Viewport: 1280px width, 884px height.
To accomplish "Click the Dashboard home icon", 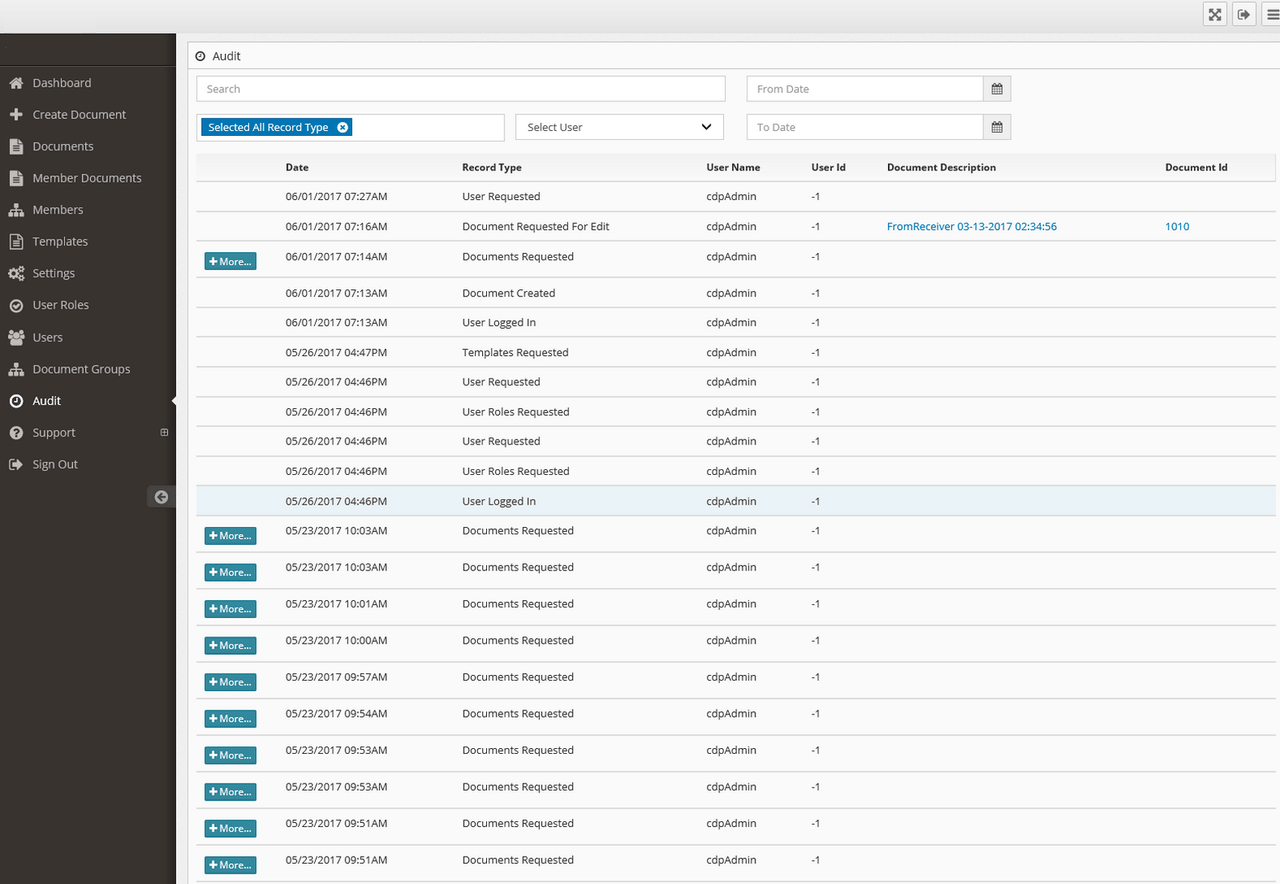I will pos(16,83).
